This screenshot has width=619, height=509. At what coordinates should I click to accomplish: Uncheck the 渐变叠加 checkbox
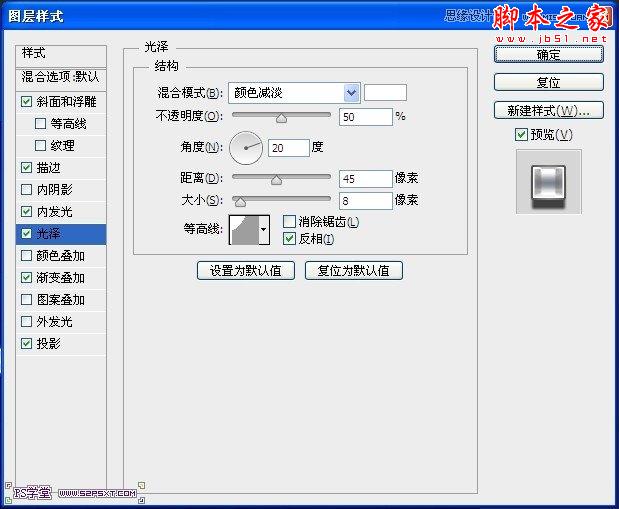pyautogui.click(x=26, y=278)
